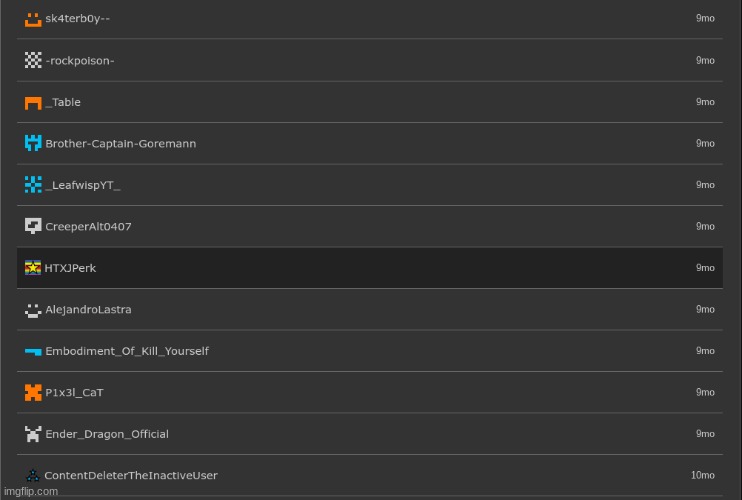Viewport: 742px width, 500px height.
Task: Click CreeperAlt0407 white avatar icon
Action: click(33, 226)
